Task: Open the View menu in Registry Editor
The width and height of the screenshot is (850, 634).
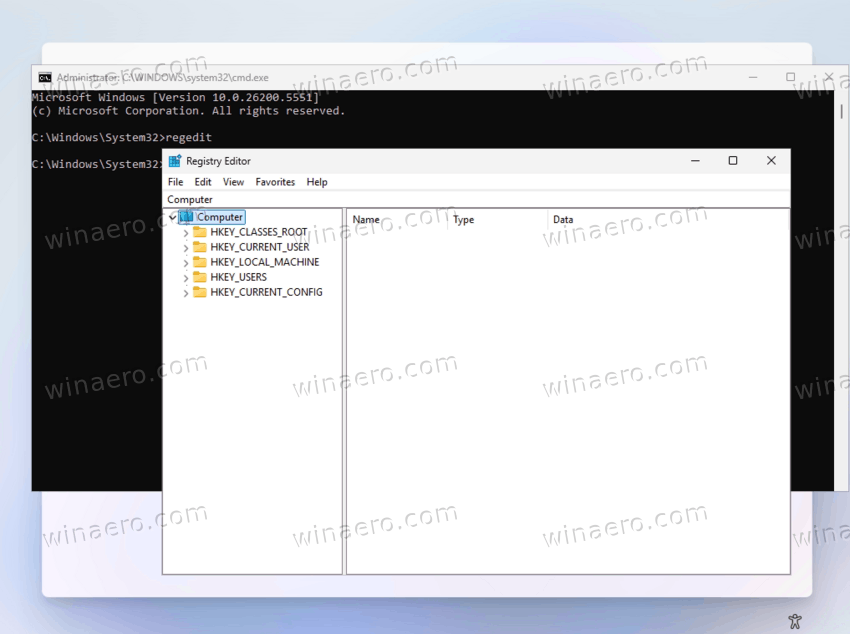Action: (233, 182)
